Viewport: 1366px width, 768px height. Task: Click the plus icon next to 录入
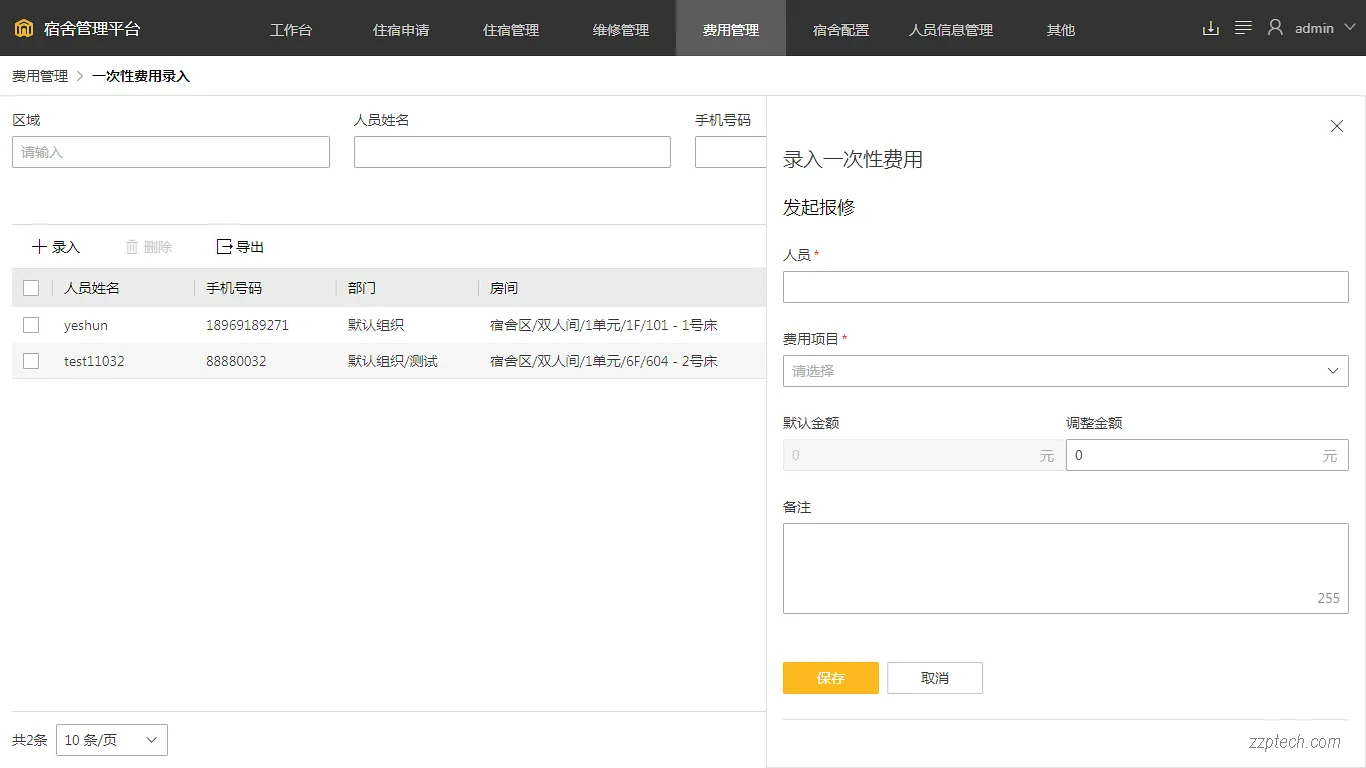point(39,246)
